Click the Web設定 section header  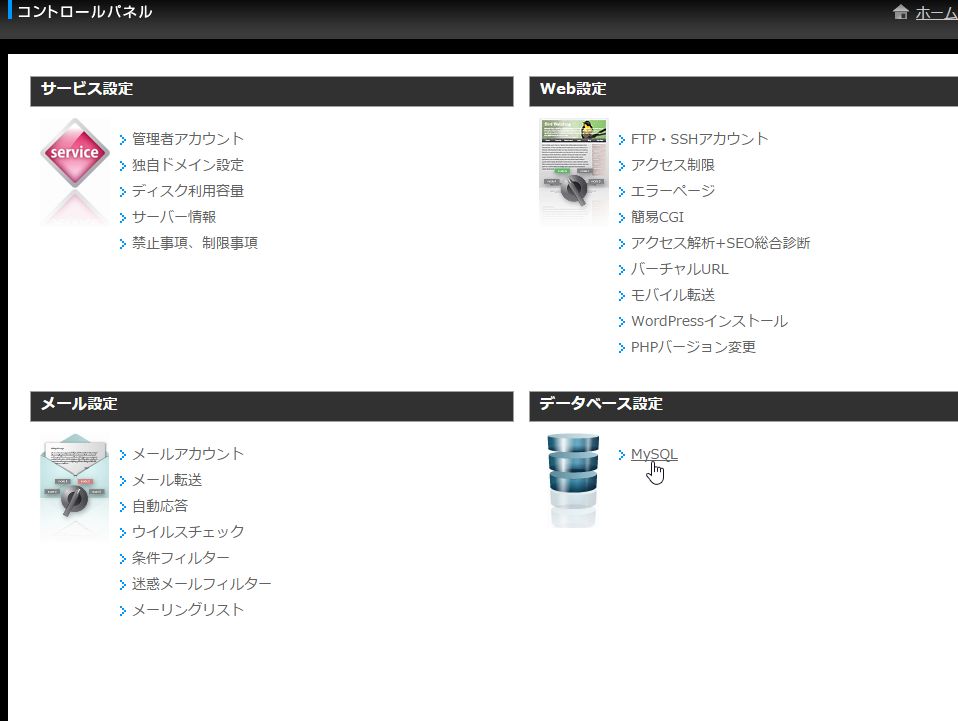[x=744, y=91]
